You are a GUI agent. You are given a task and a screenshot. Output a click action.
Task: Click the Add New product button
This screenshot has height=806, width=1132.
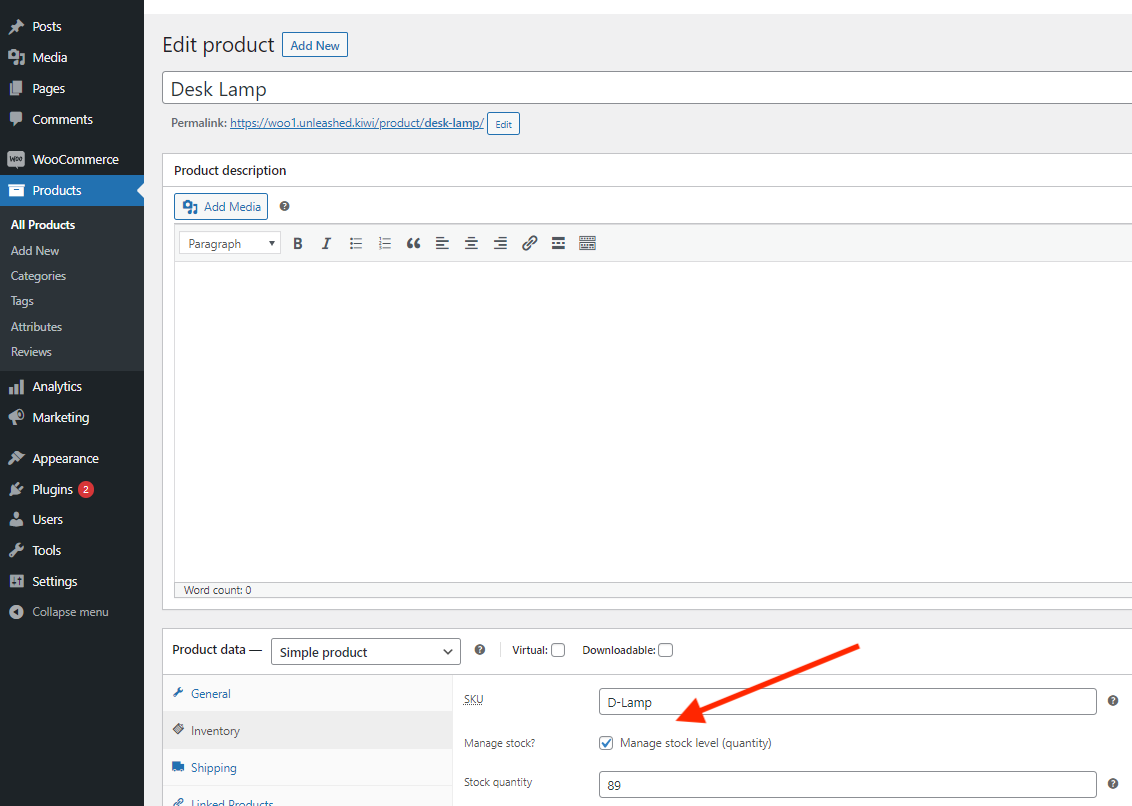point(315,45)
